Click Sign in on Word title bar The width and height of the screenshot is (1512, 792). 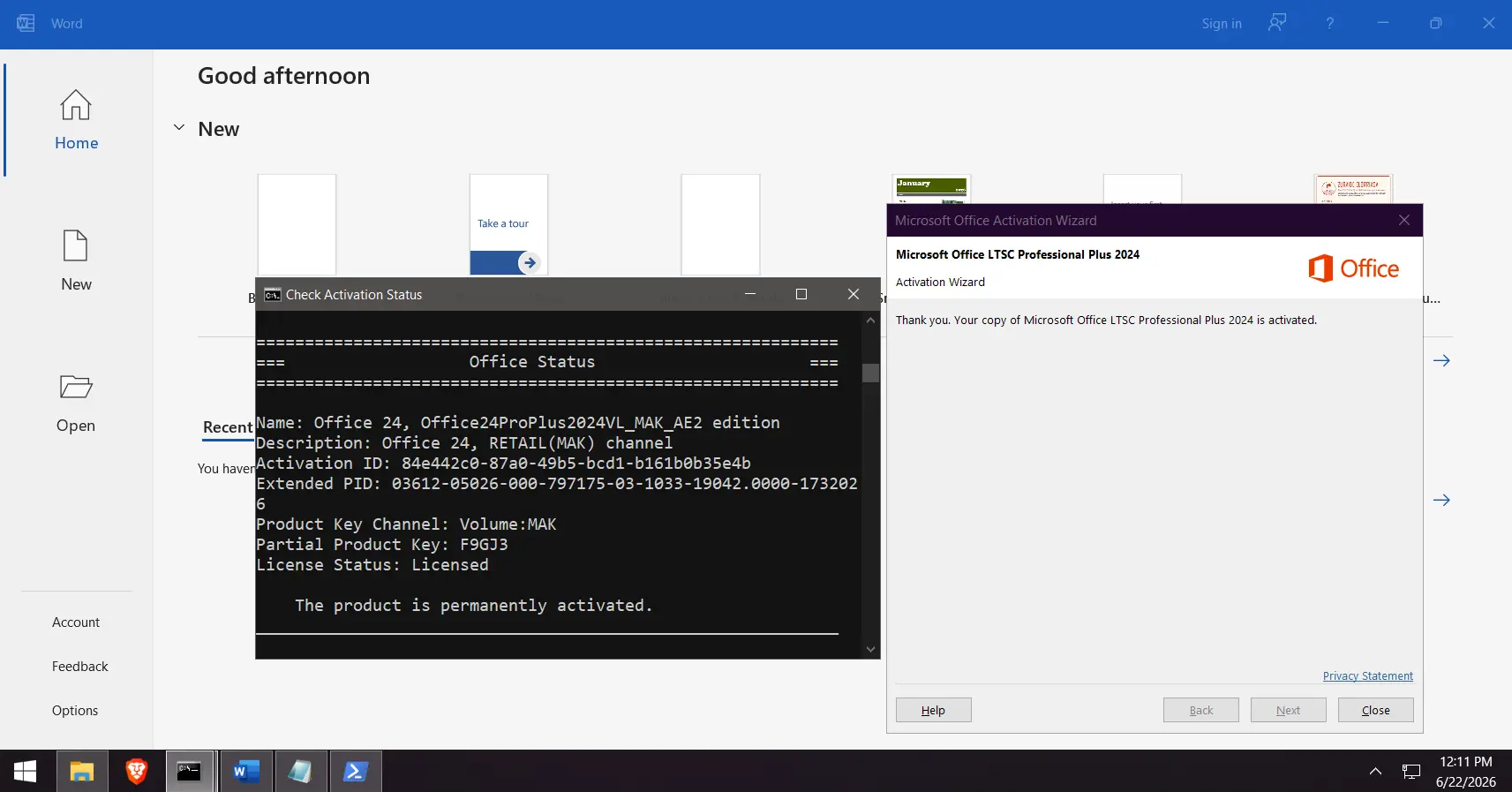click(1222, 24)
